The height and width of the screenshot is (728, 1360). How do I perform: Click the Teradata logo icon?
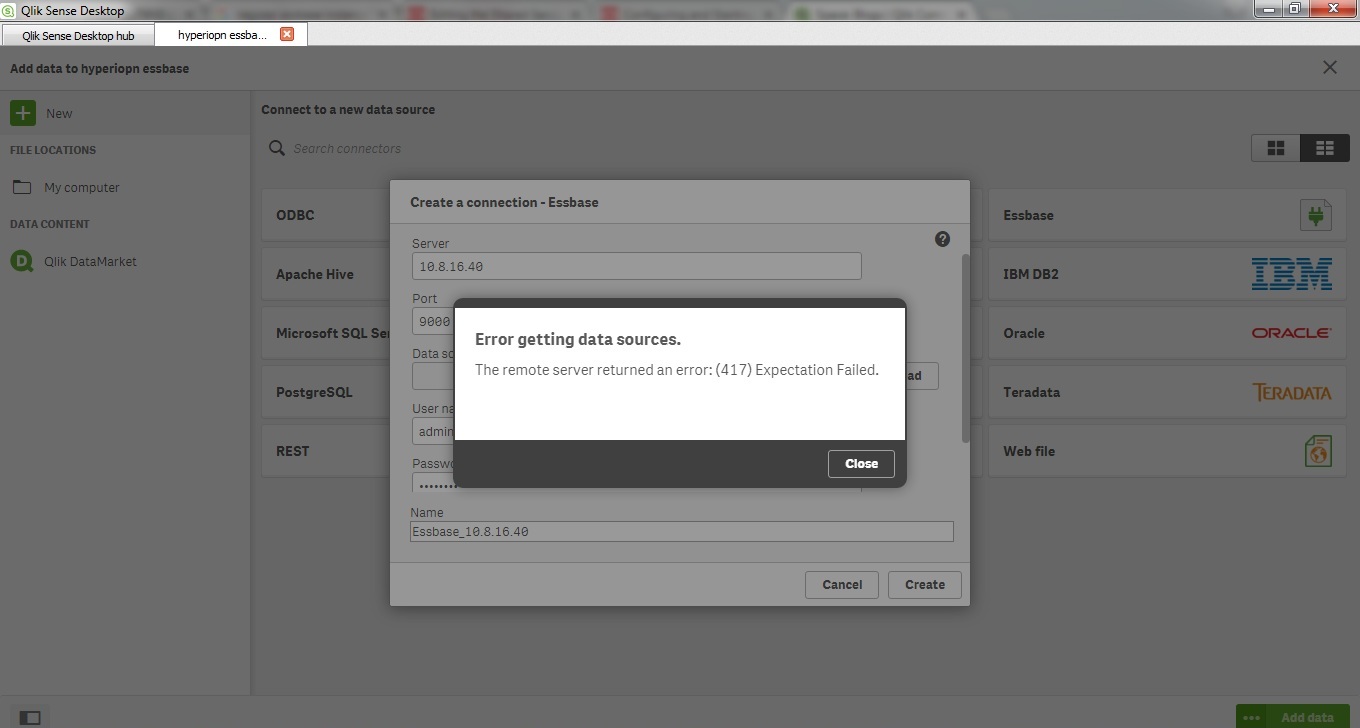coord(1291,392)
